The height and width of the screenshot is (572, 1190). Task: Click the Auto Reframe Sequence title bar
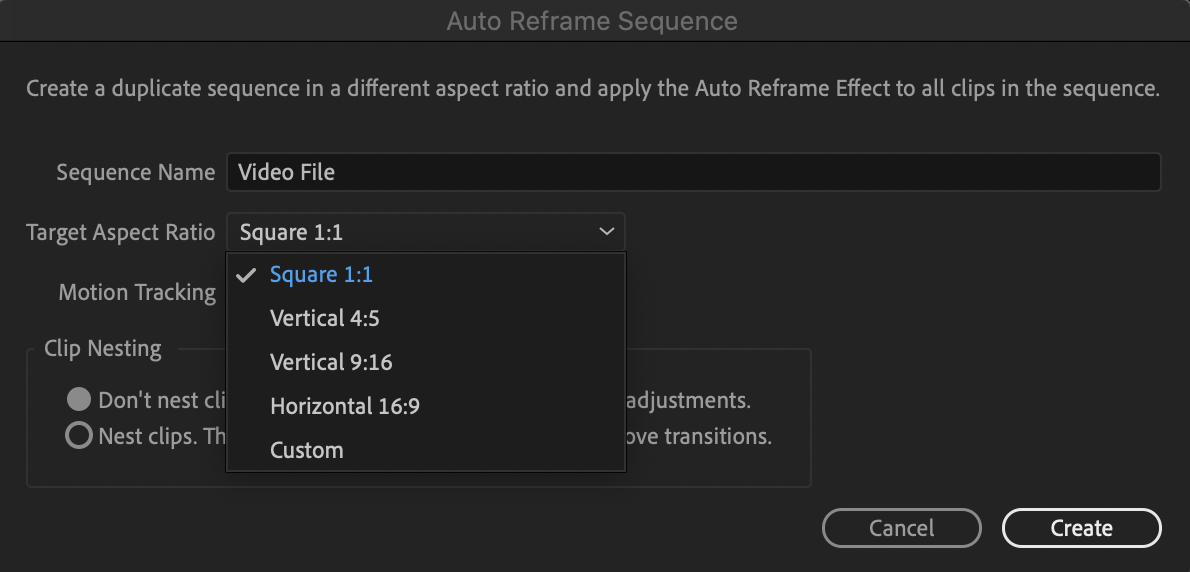[592, 21]
